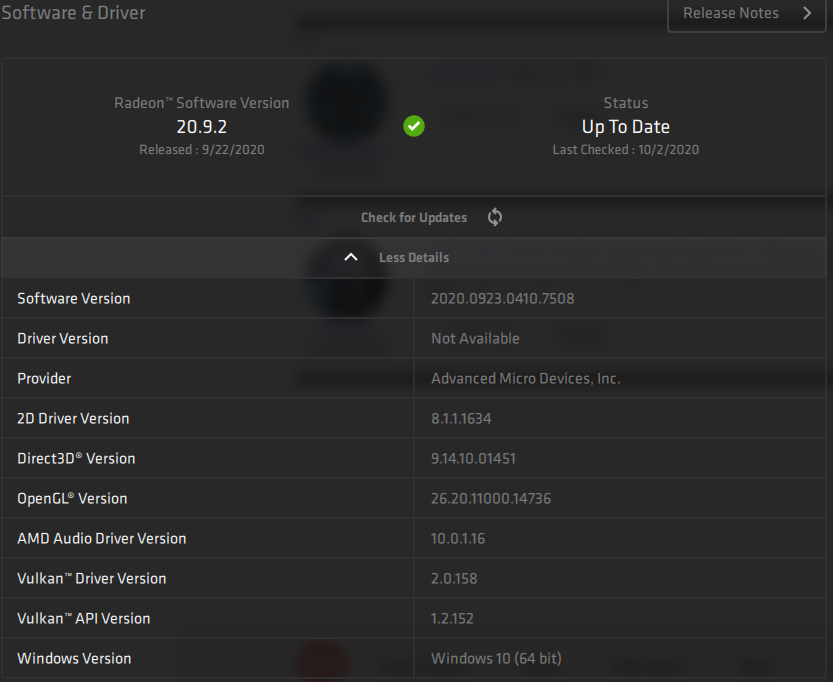833x682 pixels.
Task: Open the Release Notes button
Action: pos(746,14)
